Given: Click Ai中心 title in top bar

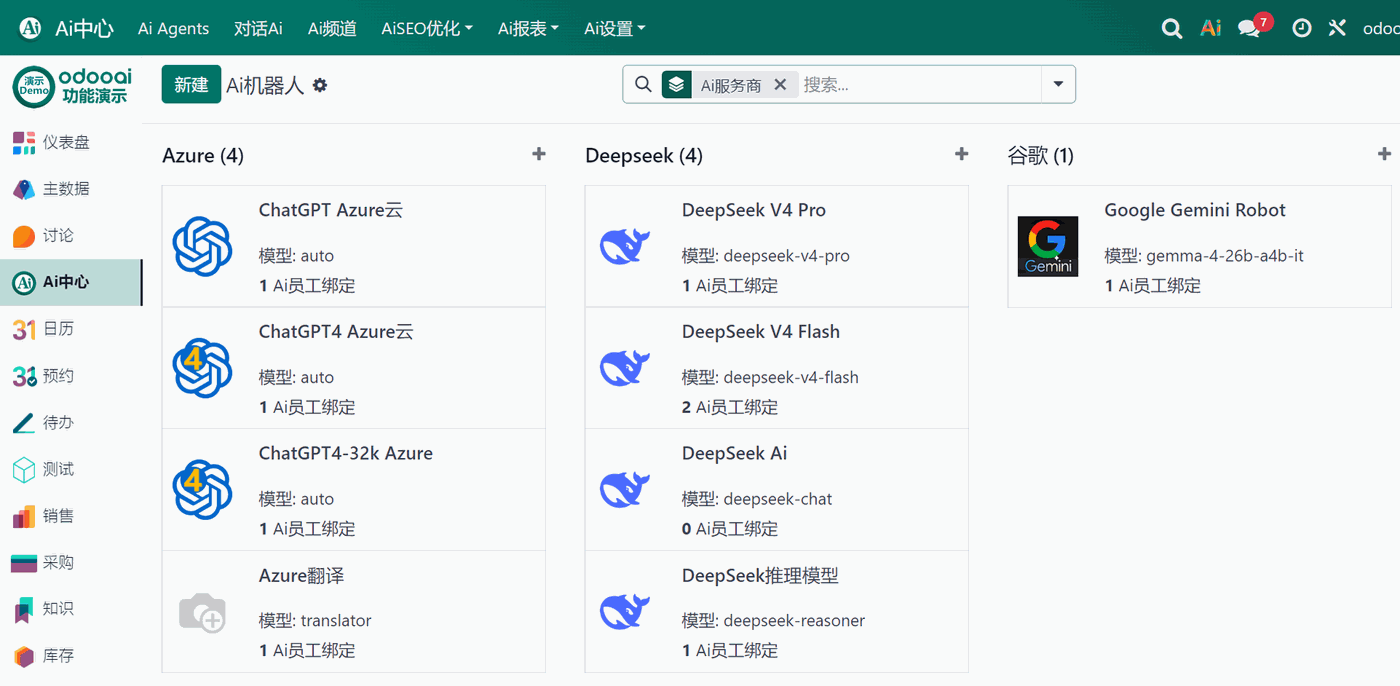Looking at the screenshot, I should [84, 29].
